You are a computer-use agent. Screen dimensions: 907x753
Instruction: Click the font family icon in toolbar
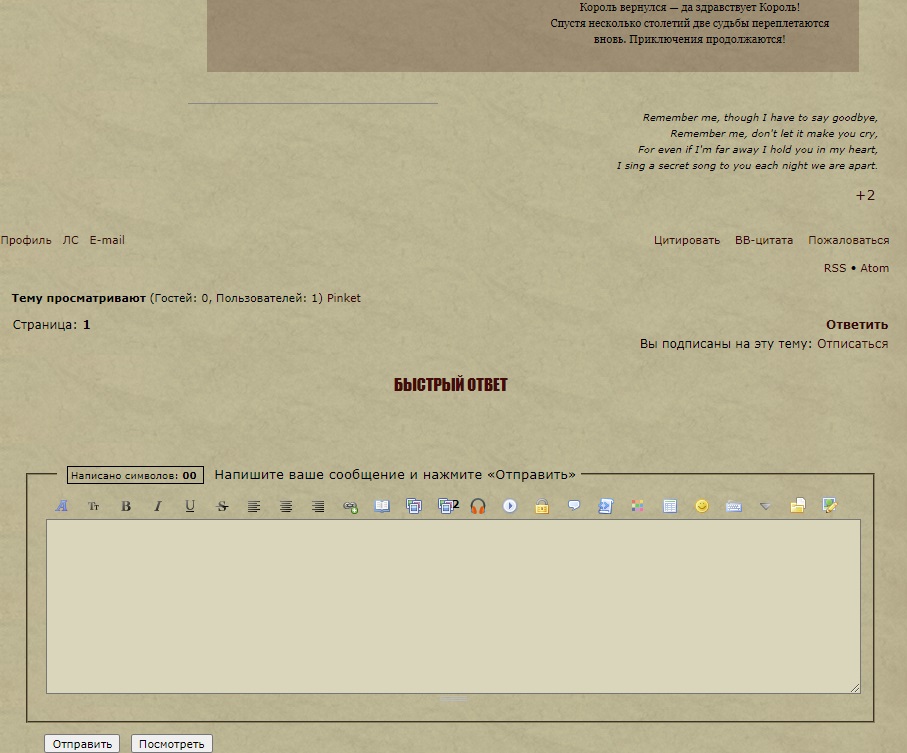62,506
